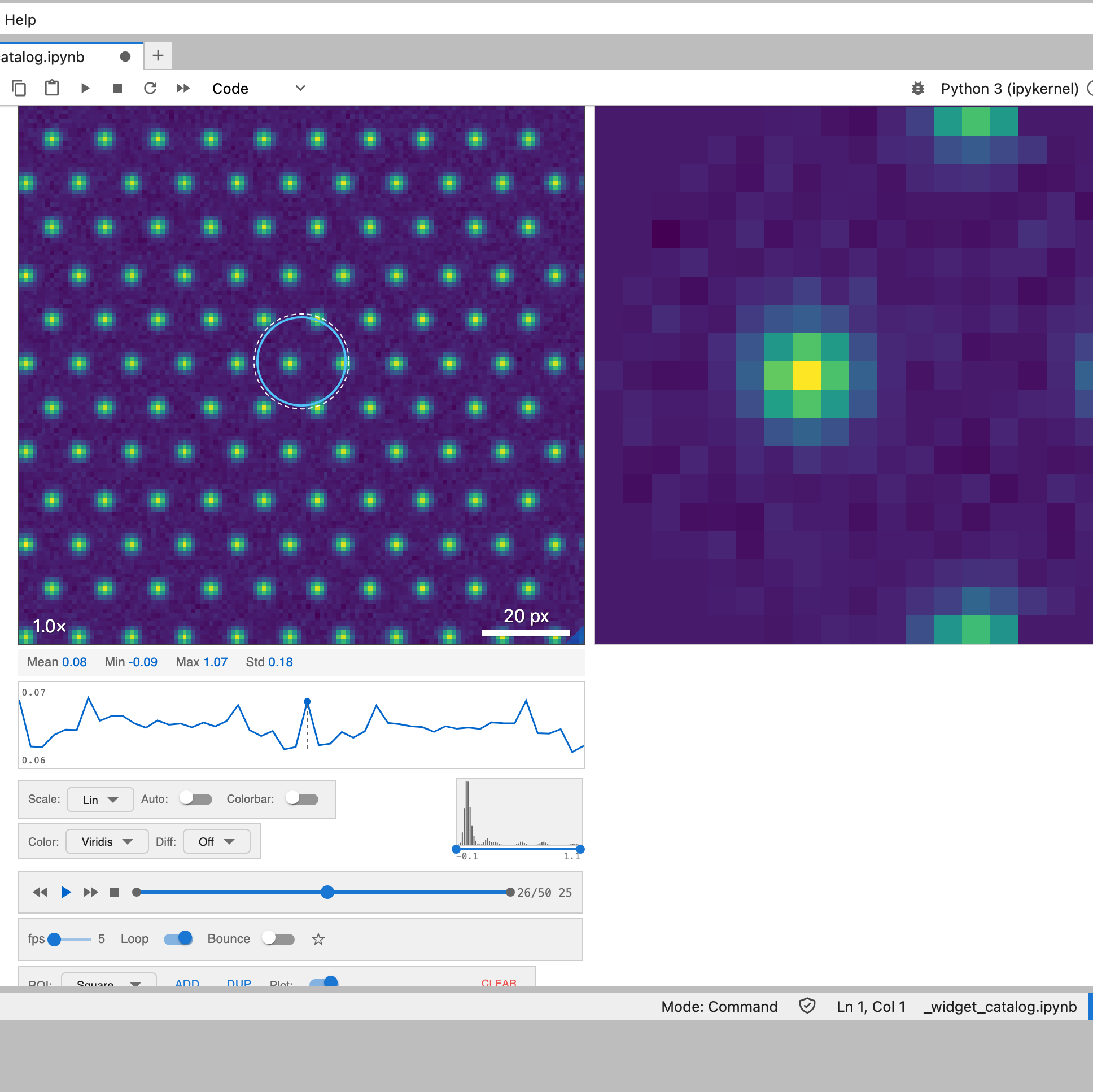Click the ADD ROI button
Viewport: 1093px width, 1092px height.
pyautogui.click(x=187, y=984)
